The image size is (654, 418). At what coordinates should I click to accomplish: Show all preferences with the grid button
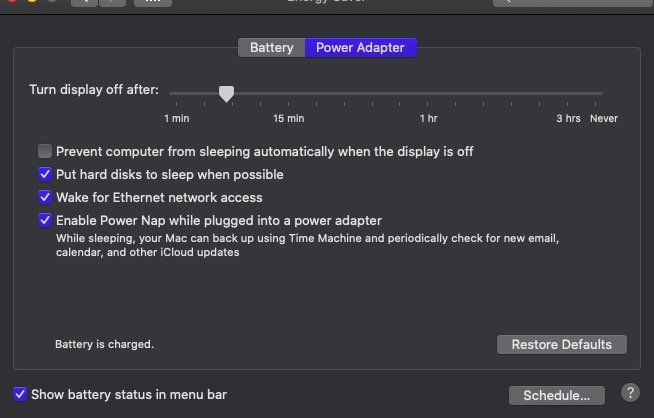pyautogui.click(x=153, y=2)
